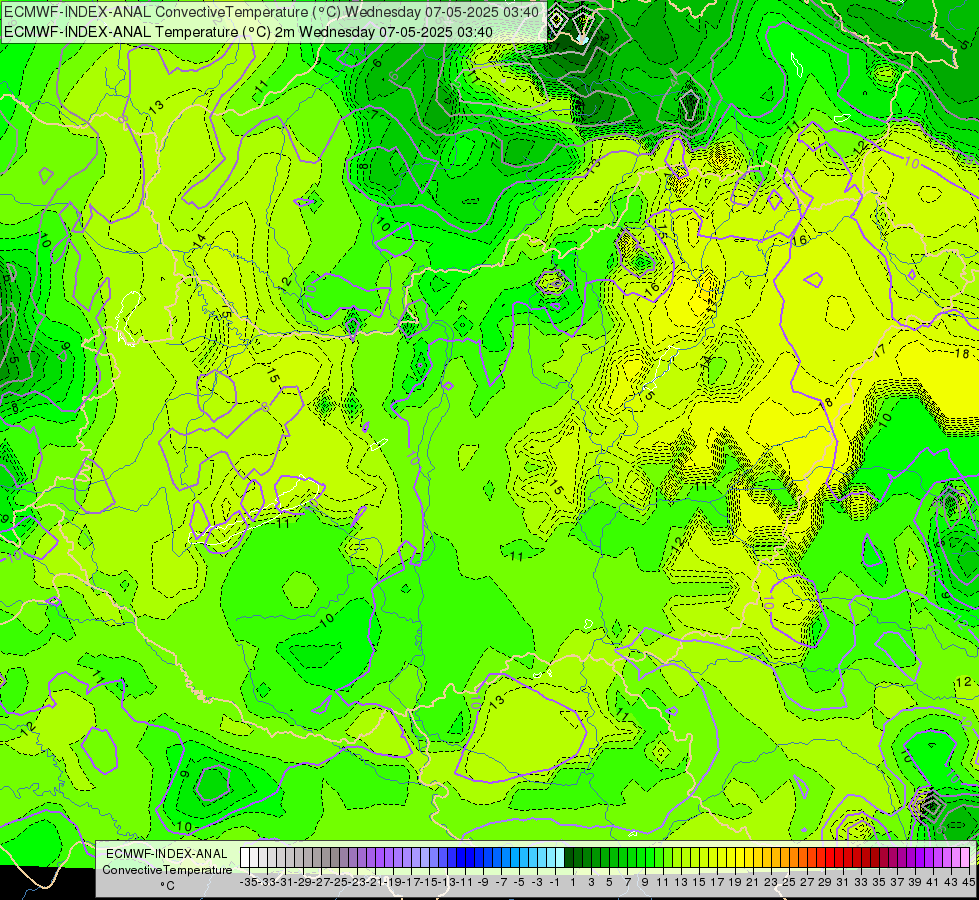Click the Temperature 2m title line

click(248, 32)
